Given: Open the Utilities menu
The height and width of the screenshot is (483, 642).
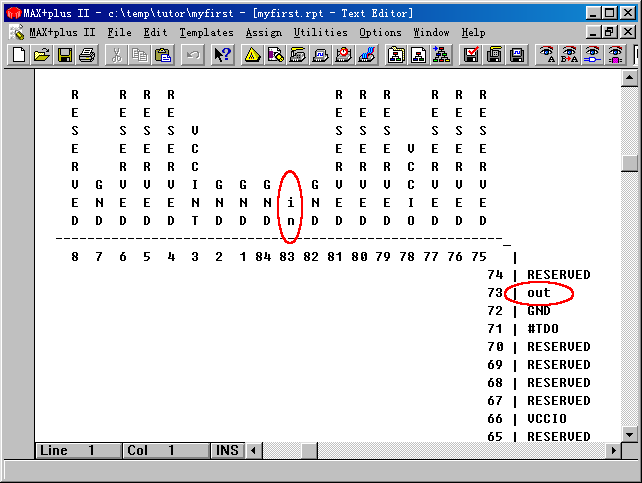Looking at the screenshot, I should coord(321,33).
